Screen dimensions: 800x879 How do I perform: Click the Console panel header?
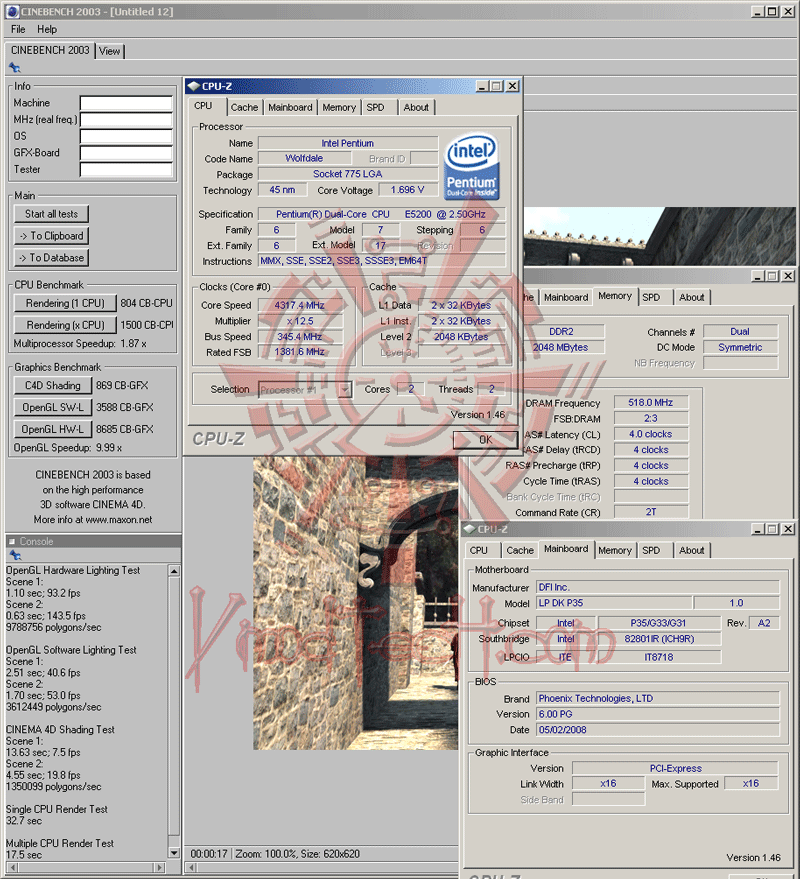click(x=93, y=542)
